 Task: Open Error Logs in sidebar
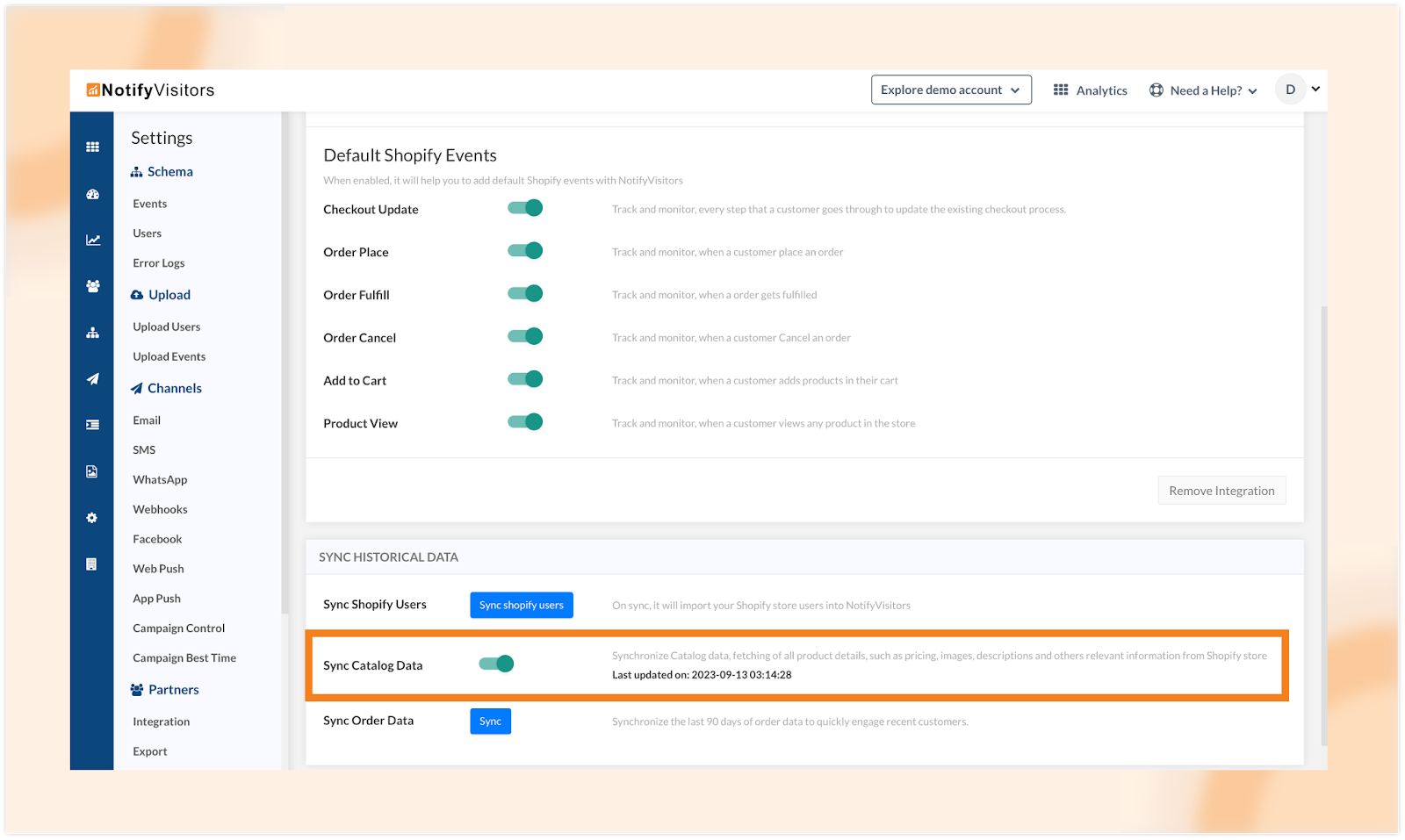tap(159, 263)
